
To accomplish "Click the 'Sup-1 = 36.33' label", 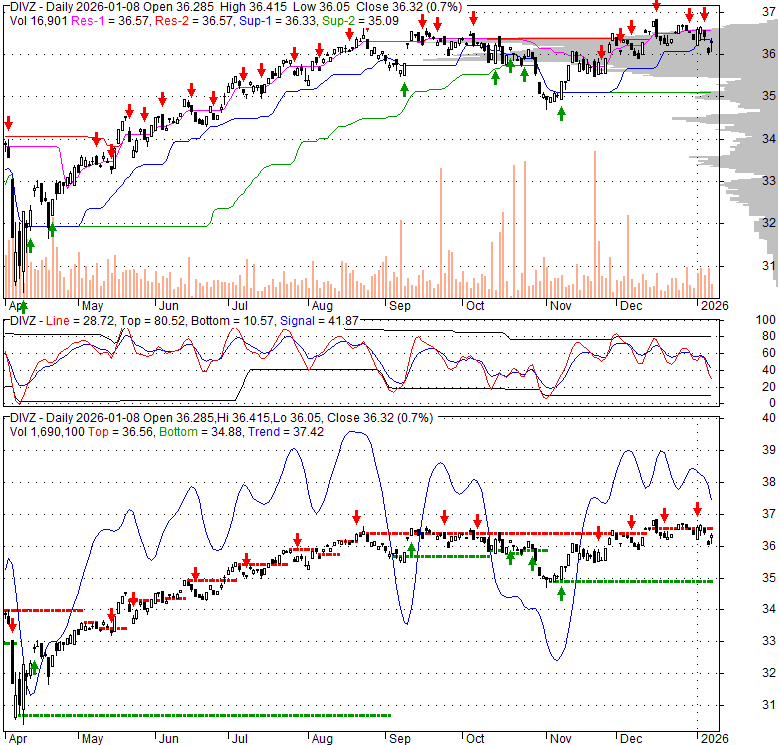I will (278, 21).
